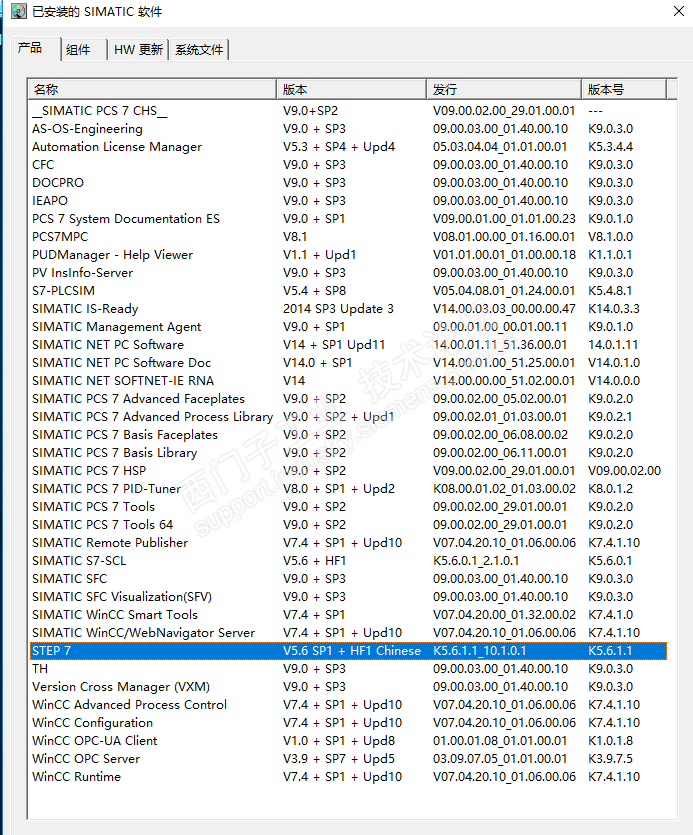The width and height of the screenshot is (693, 835).
Task: Select the SIMATIC Management Agent row
Action: click(x=348, y=327)
